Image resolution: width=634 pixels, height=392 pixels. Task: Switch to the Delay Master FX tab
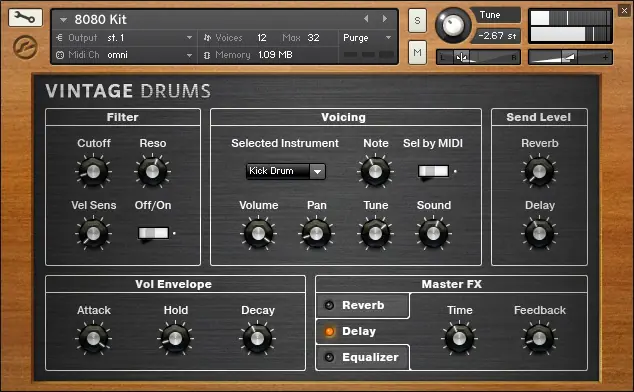pos(359,331)
